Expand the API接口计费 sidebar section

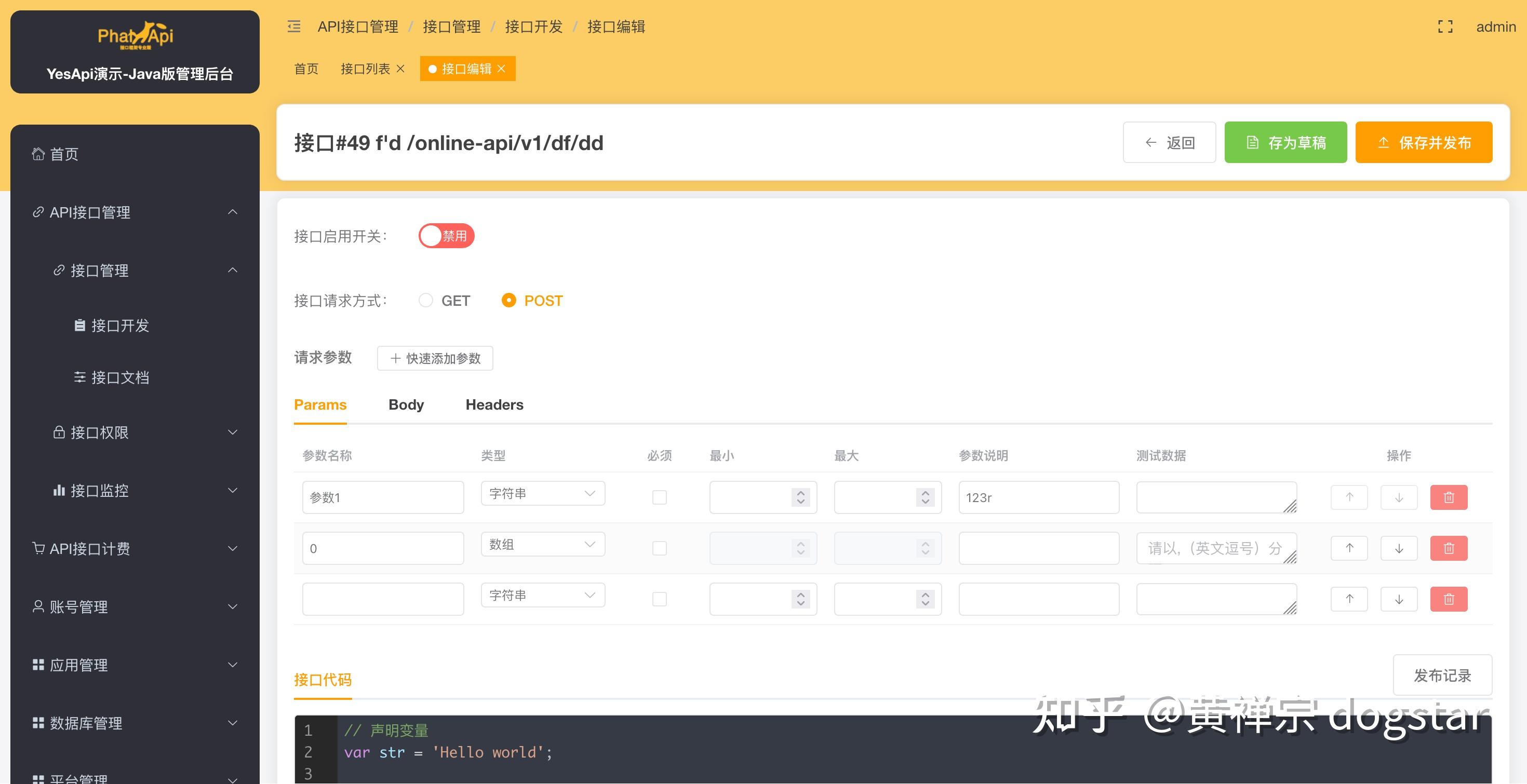[89, 549]
